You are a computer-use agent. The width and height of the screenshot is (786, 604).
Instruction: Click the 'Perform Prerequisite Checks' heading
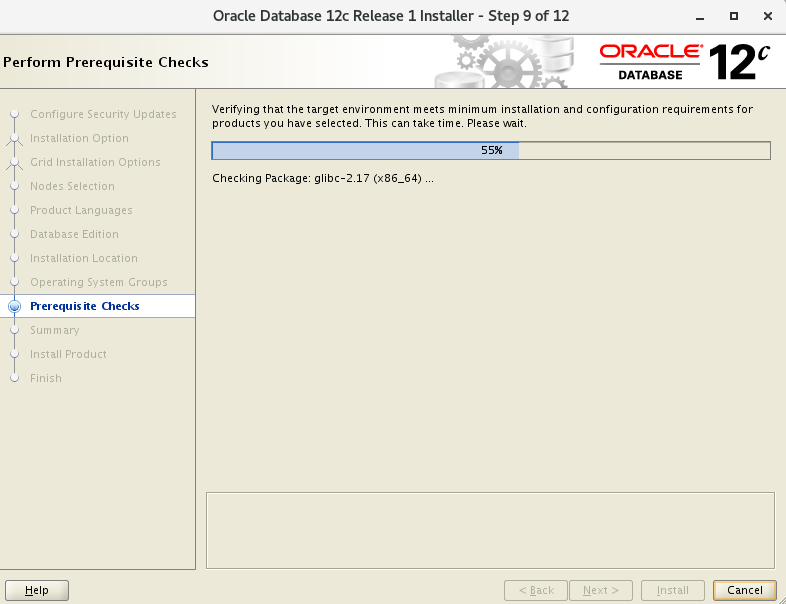click(x=106, y=62)
